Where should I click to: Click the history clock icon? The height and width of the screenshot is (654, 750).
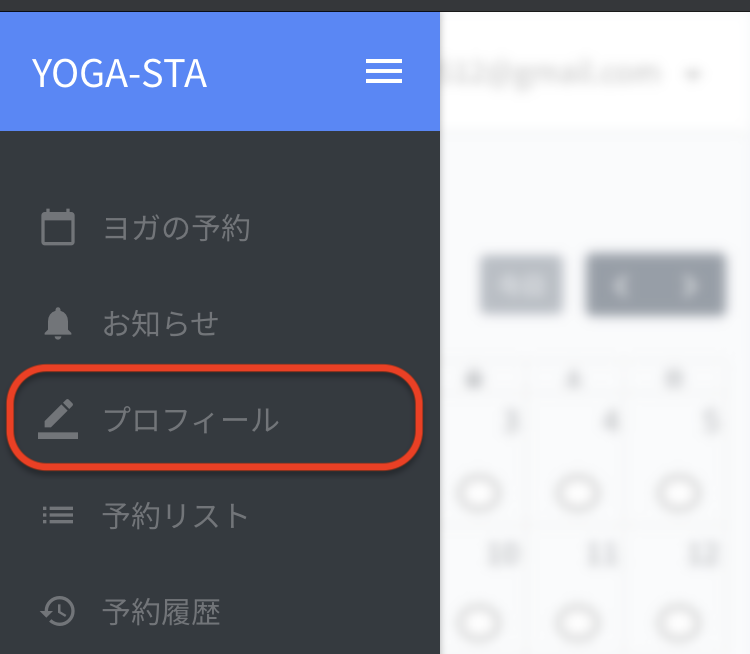pos(58,611)
